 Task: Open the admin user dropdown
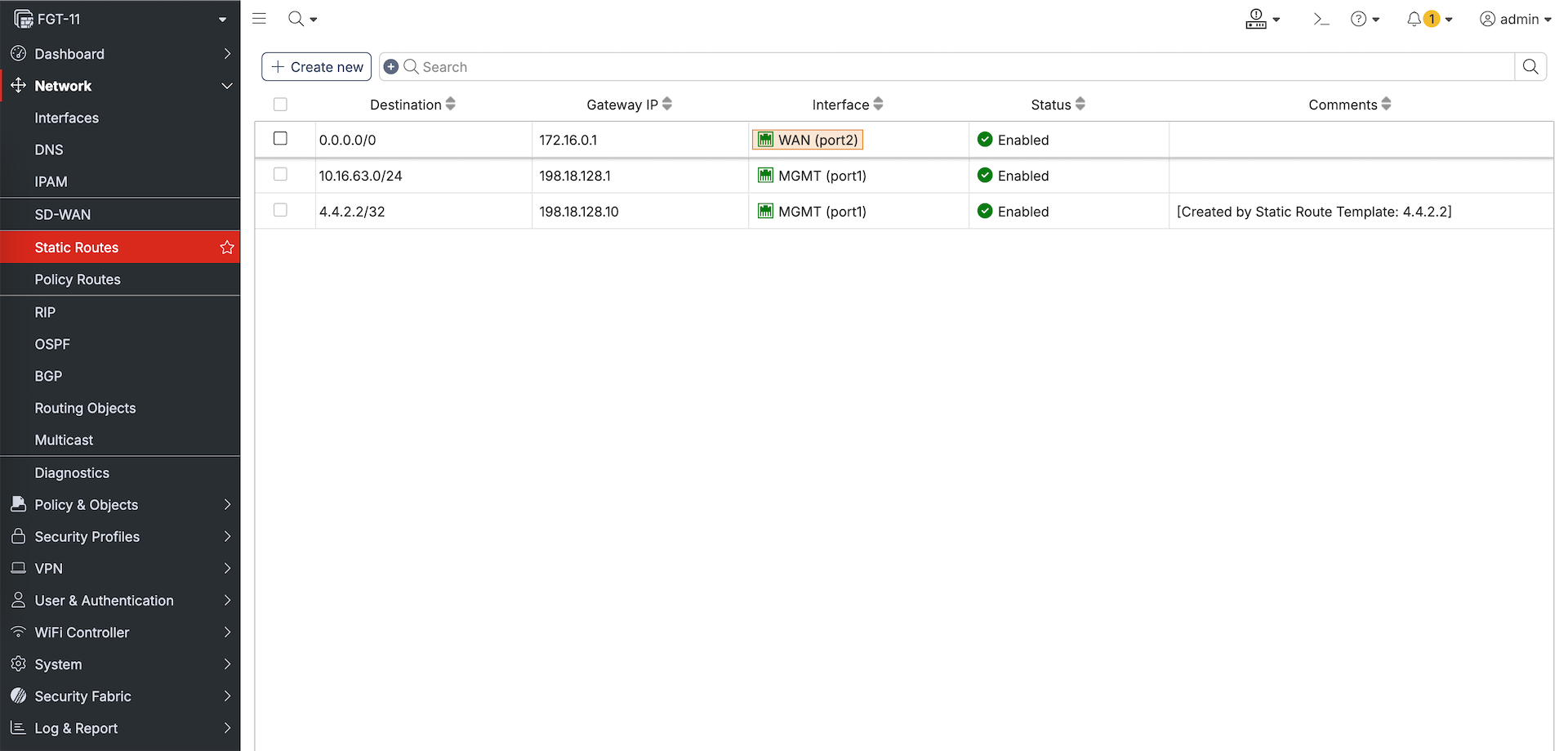1515,19
